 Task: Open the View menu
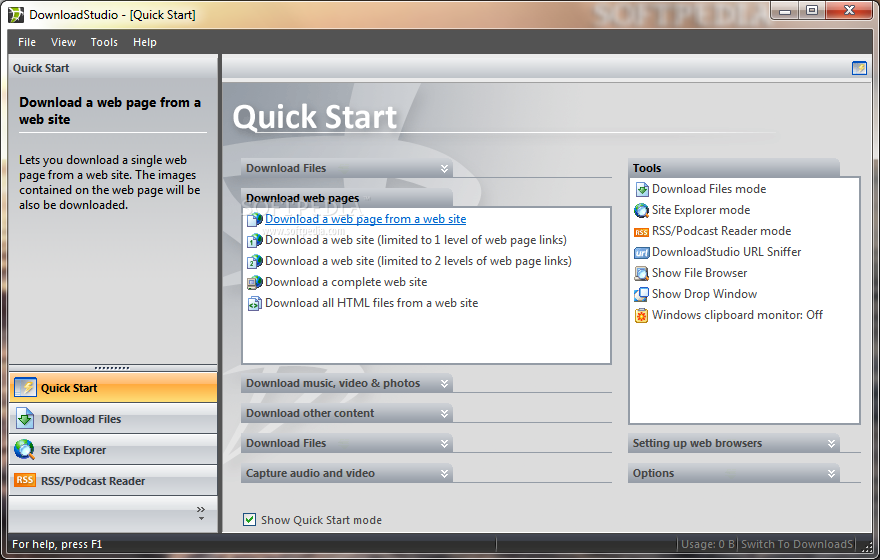tap(63, 42)
